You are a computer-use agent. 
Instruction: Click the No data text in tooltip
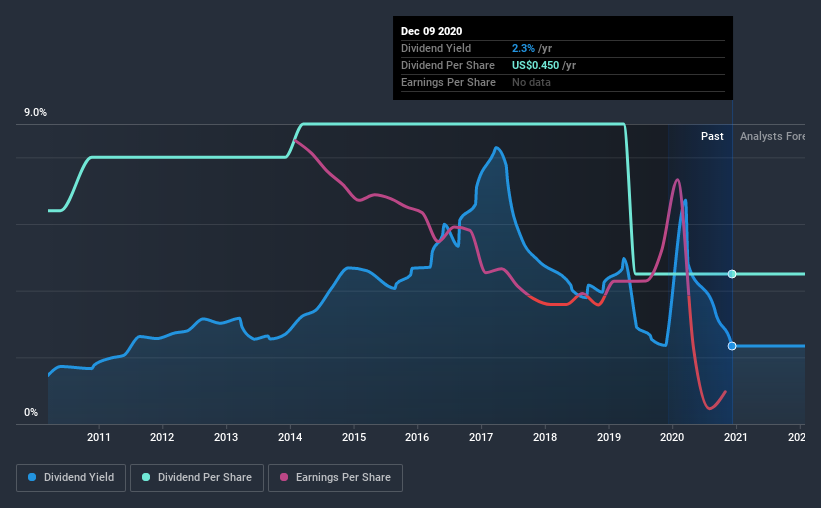tap(531, 82)
